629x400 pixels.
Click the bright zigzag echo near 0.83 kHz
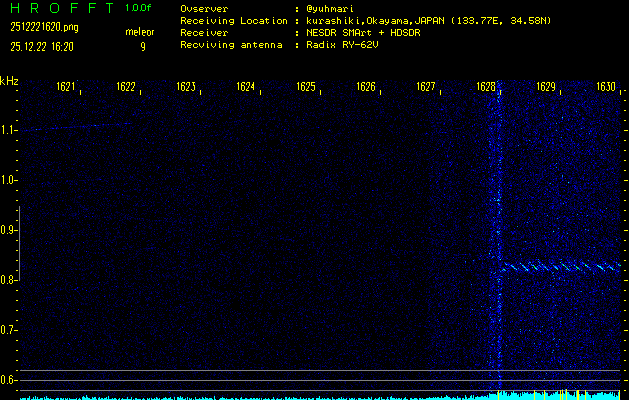[x=562, y=267]
